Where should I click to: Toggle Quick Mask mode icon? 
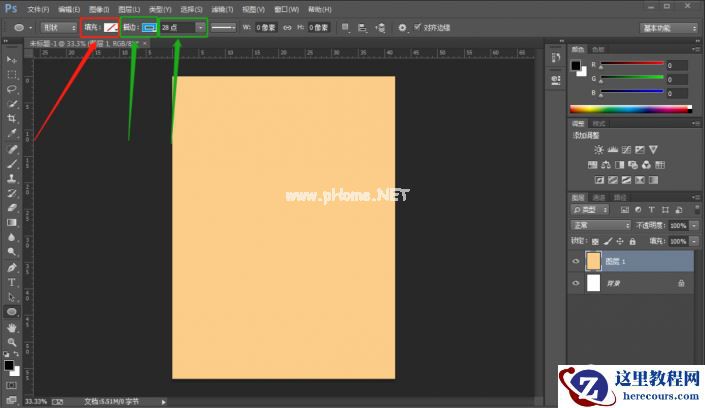coord(11,386)
